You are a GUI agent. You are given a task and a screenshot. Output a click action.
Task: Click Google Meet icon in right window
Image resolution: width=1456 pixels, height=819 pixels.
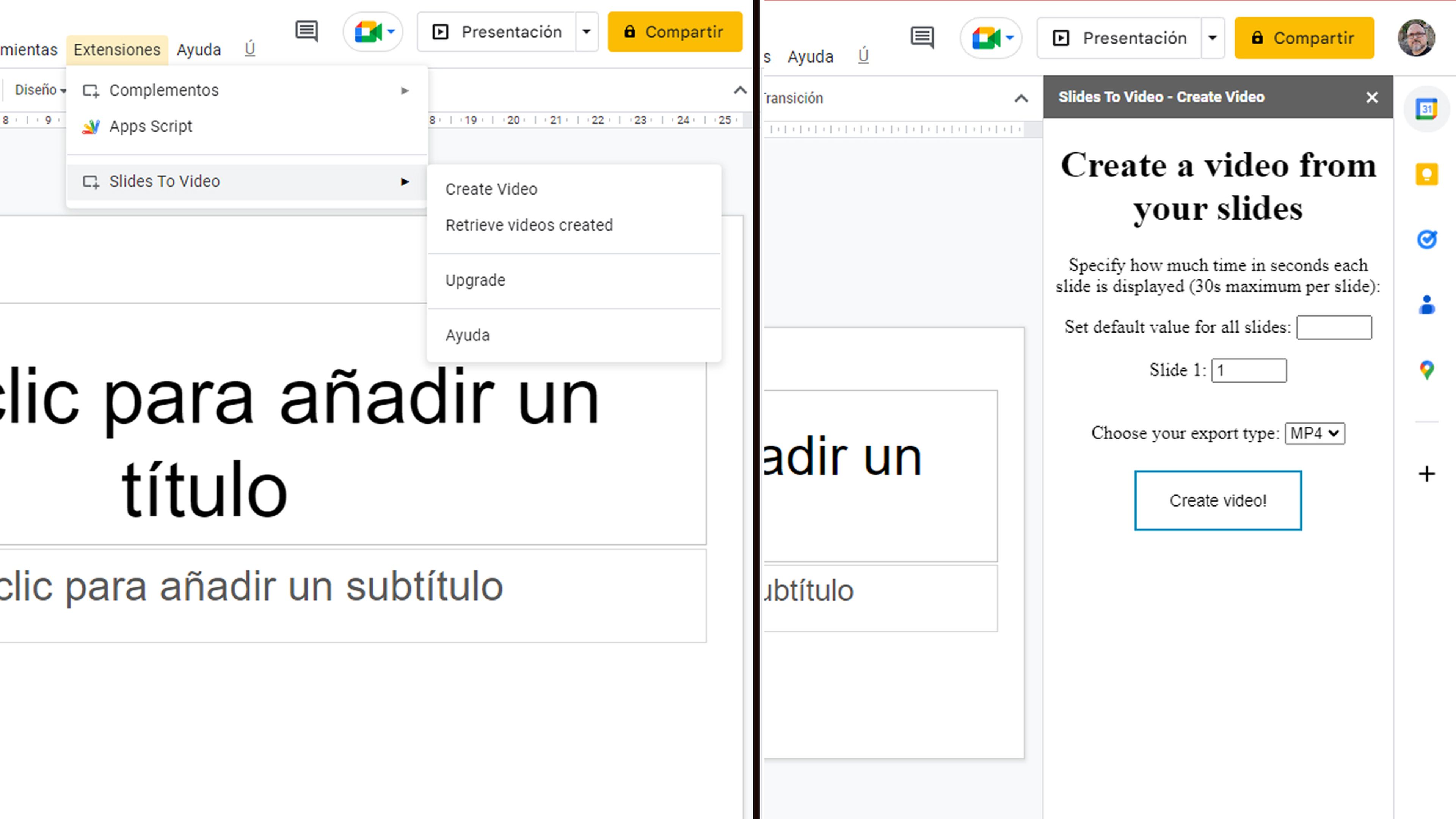coord(992,38)
